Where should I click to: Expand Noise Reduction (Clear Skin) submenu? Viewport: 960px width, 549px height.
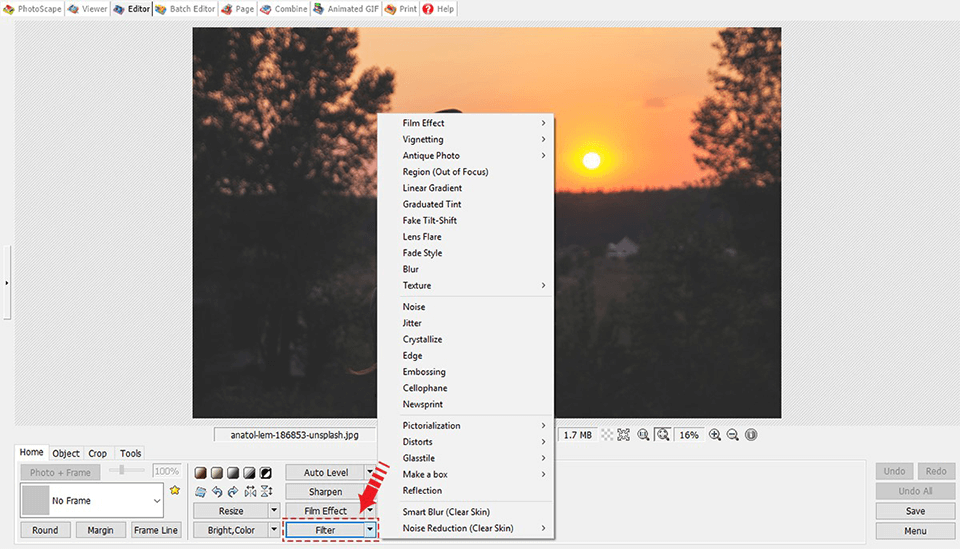coord(466,528)
